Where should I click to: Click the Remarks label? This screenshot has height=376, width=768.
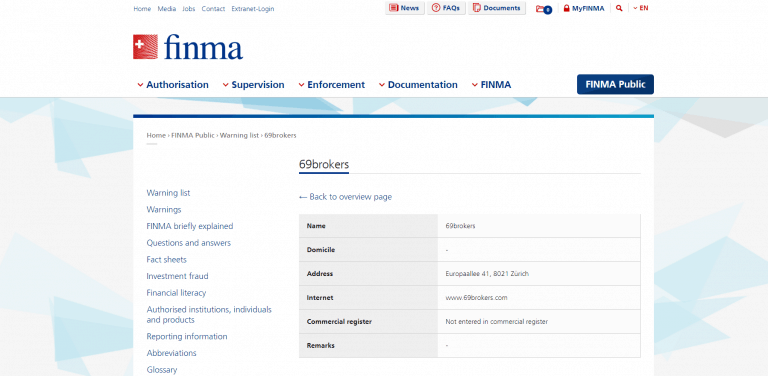(320, 345)
